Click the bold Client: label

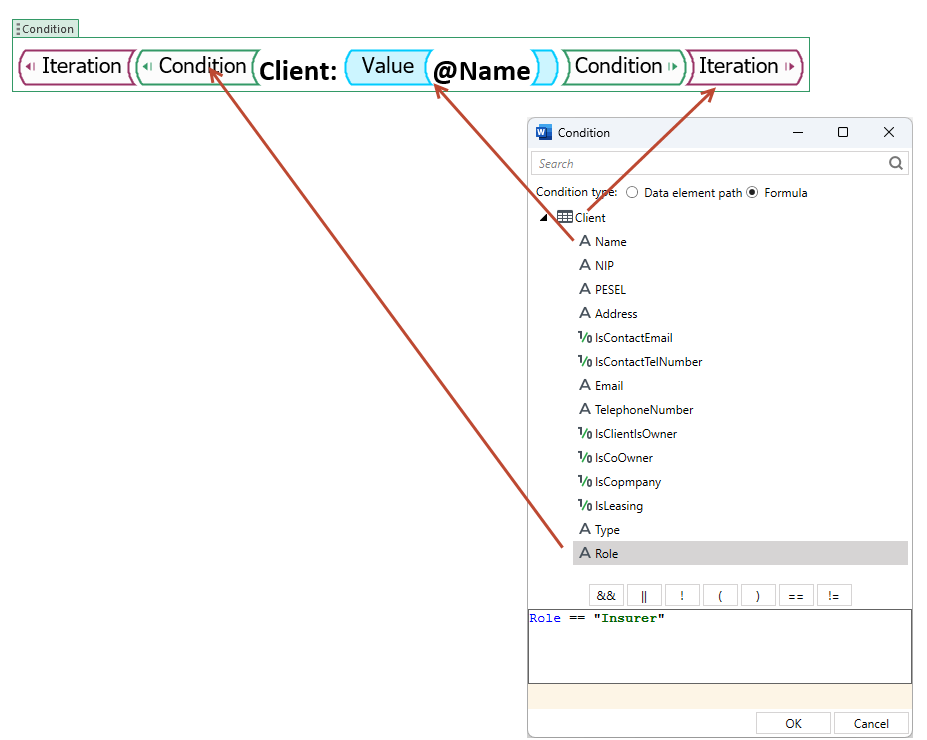click(x=299, y=71)
